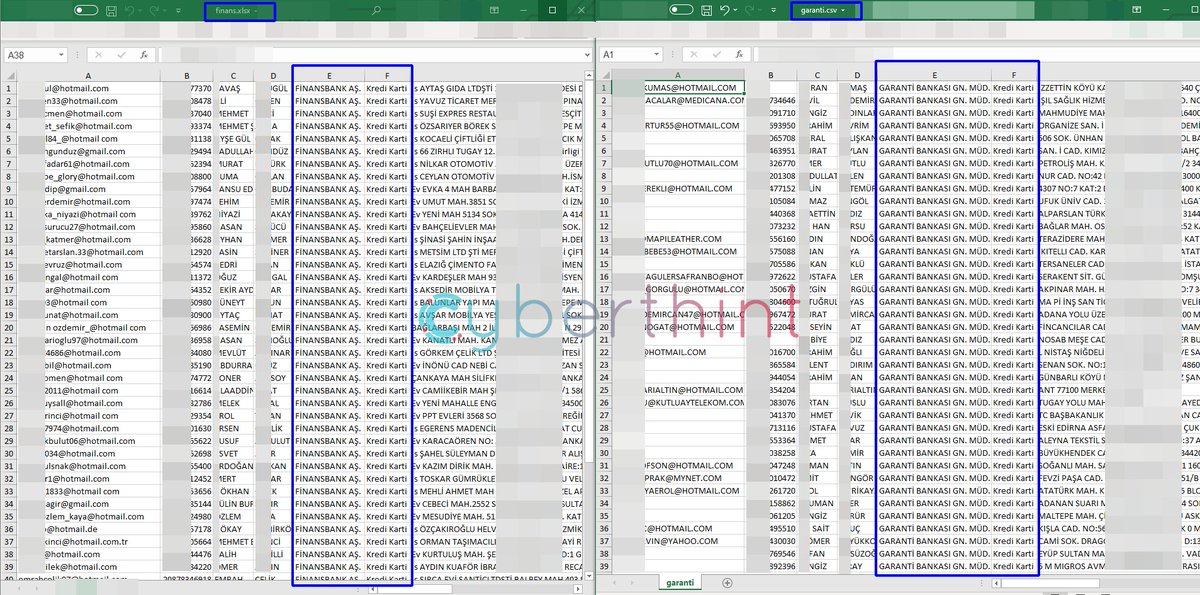This screenshot has height=595, width=1200.
Task: Click the search magnifier in finans.xlsx title bar
Action: click(x=376, y=11)
